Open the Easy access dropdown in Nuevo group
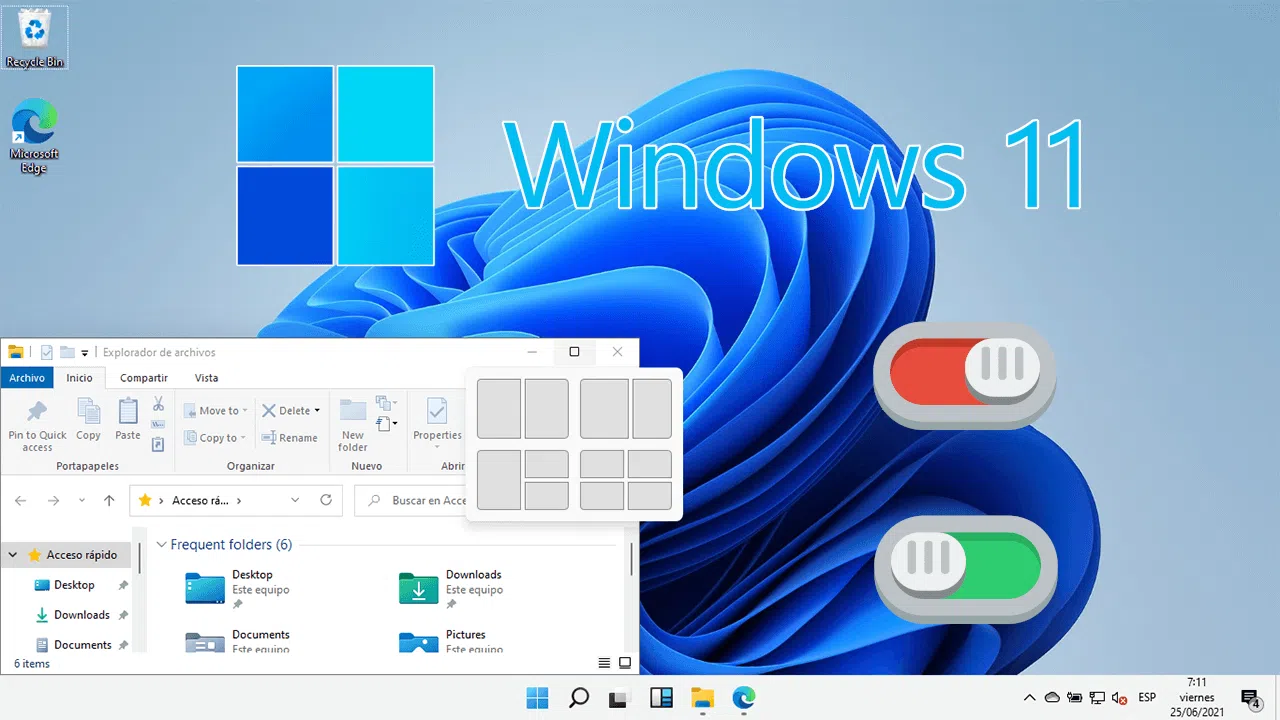The width and height of the screenshot is (1280, 720). tap(386, 425)
